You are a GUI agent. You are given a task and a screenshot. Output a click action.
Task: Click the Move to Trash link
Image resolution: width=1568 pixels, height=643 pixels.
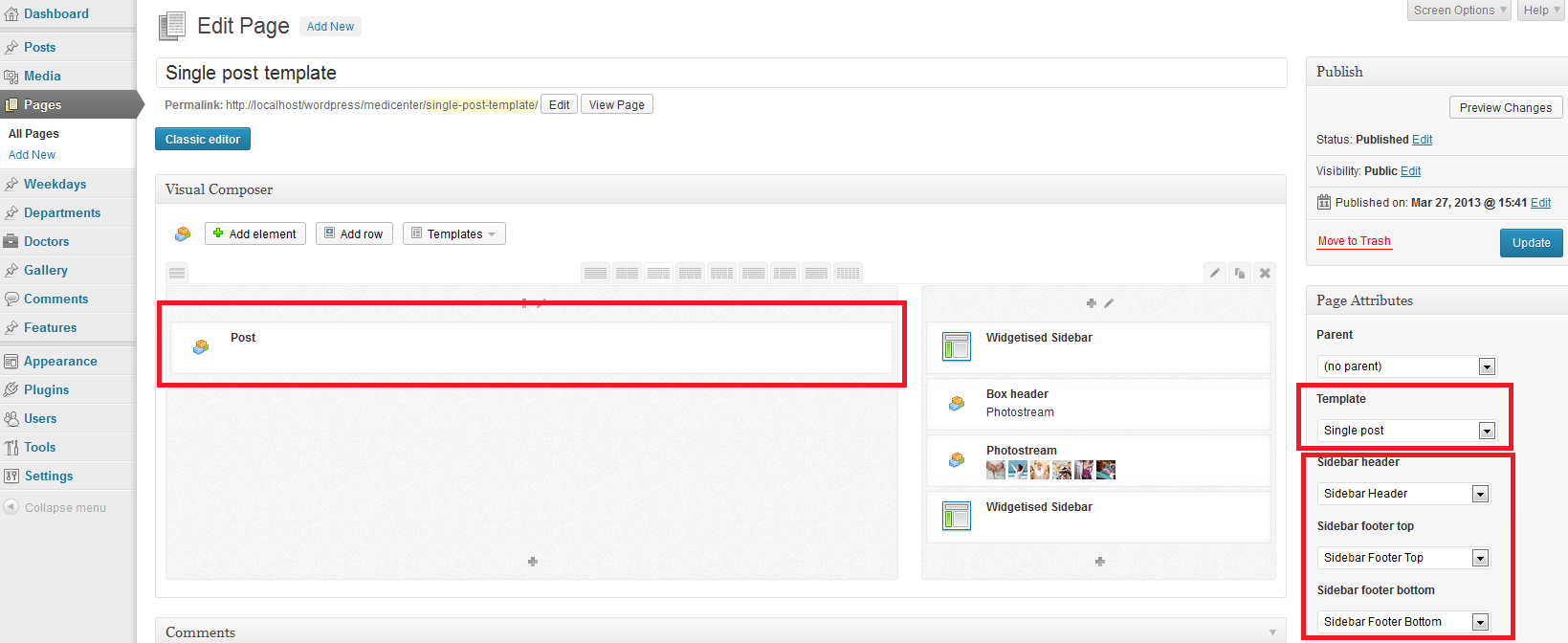point(1354,241)
